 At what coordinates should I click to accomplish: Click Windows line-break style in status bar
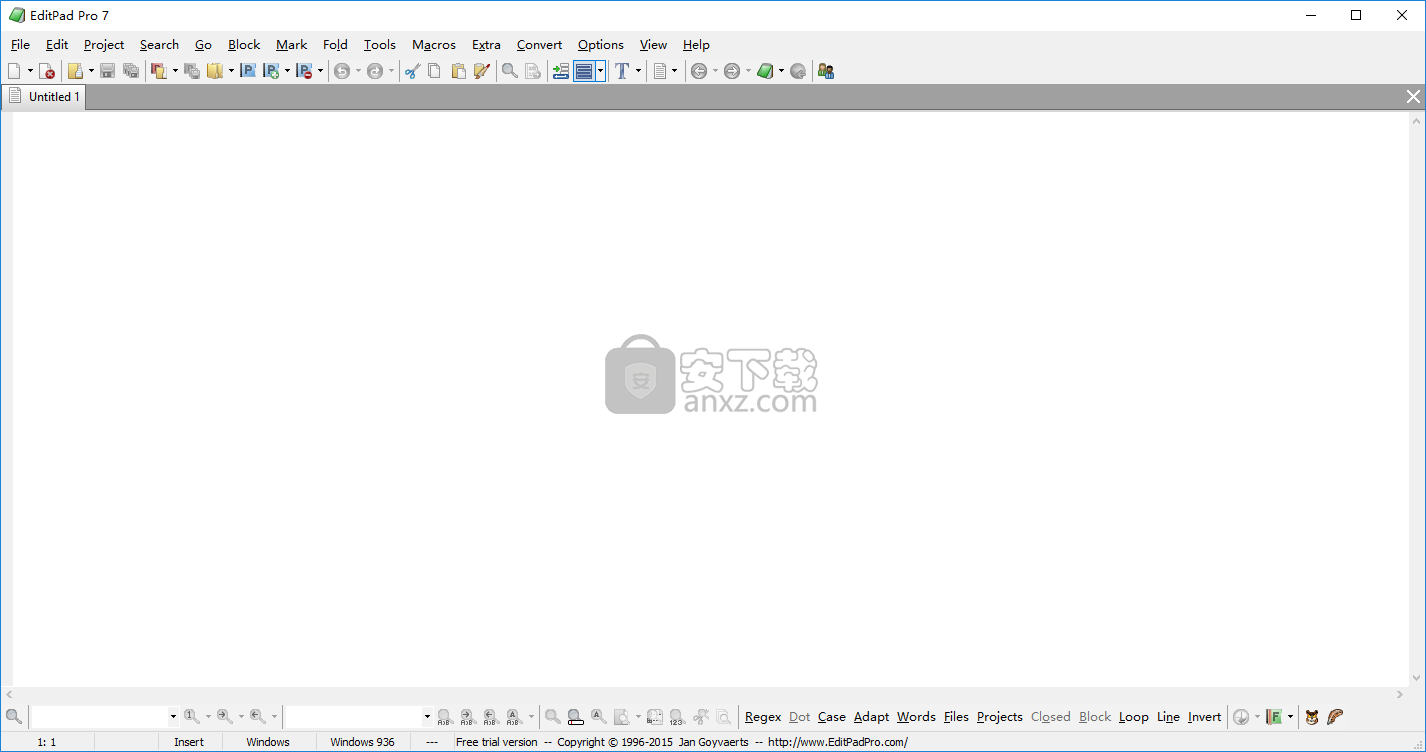[x=268, y=742]
